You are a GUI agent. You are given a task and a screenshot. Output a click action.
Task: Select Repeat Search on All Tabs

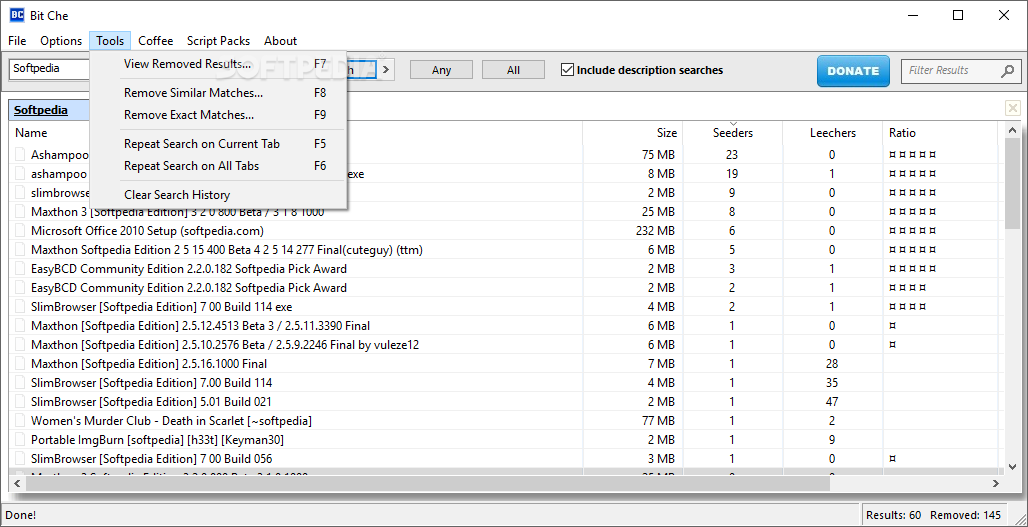[x=218, y=166]
